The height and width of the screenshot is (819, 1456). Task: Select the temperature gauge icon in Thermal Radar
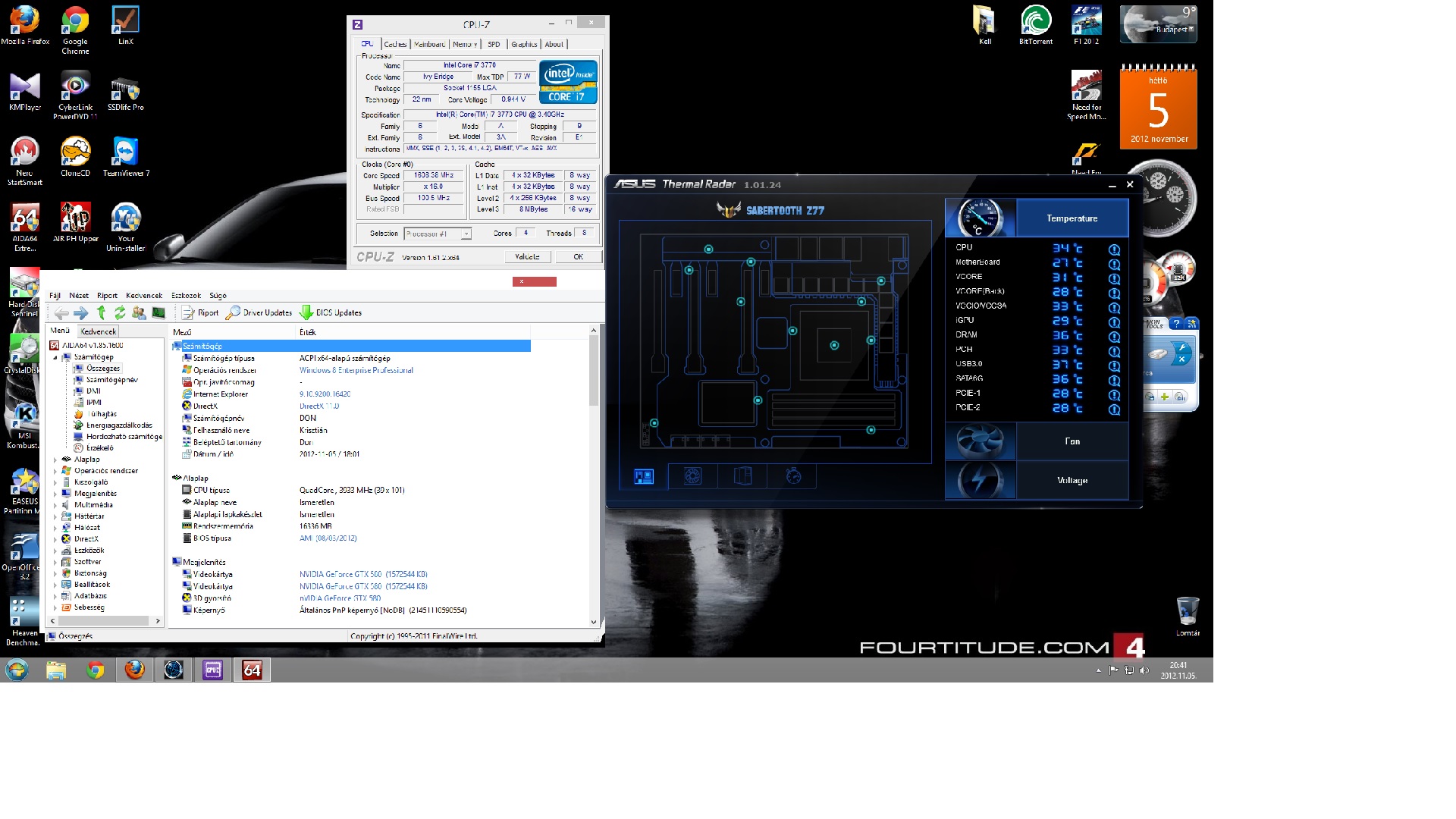(980, 218)
